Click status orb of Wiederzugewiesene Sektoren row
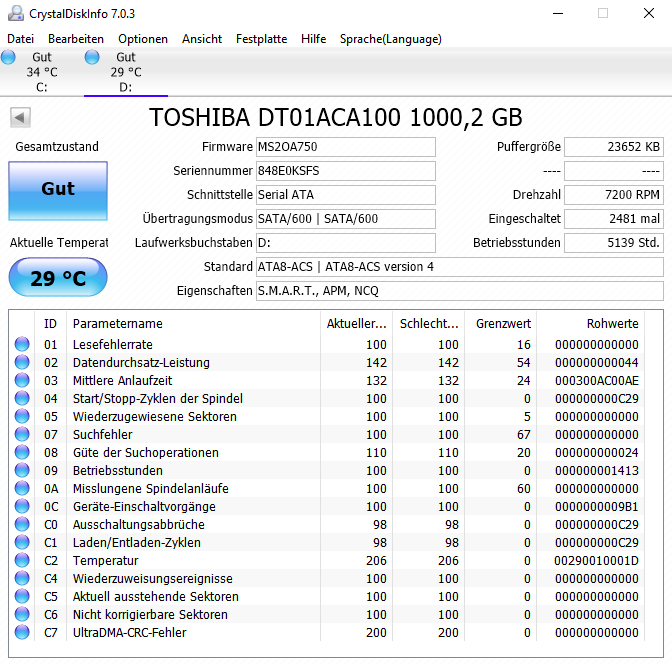Image resolution: width=672 pixels, height=664 pixels. 22,416
